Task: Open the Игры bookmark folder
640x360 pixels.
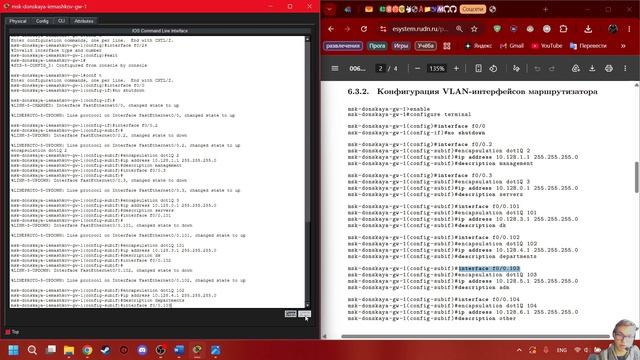Action: (401, 46)
